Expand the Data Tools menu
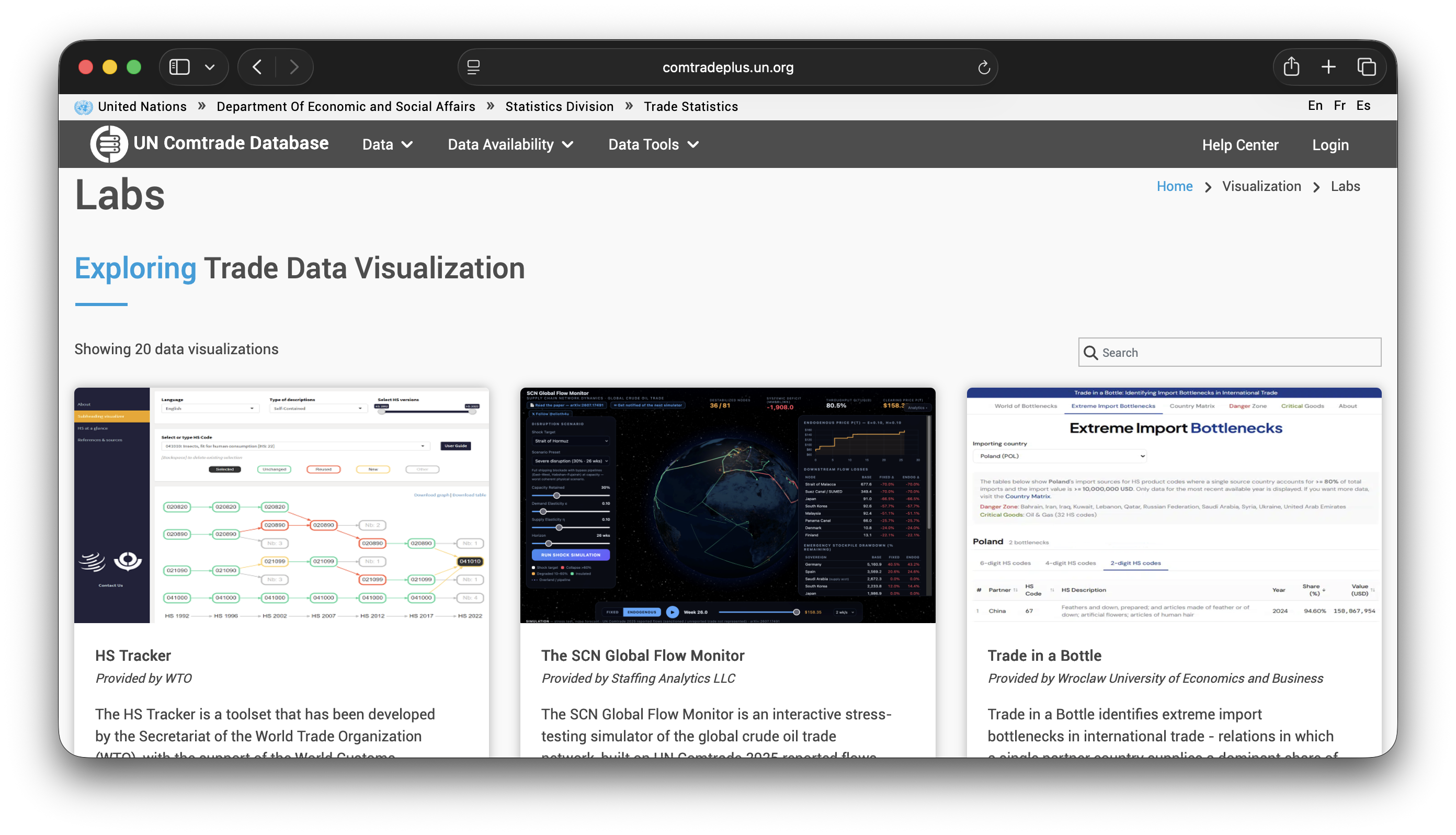The image size is (1456, 835). [x=654, y=144]
